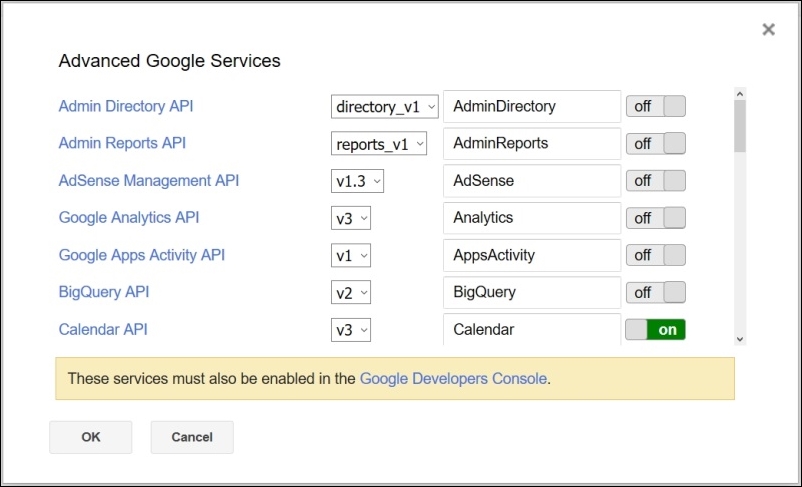Edit the AppsActivity identifier field
Viewport: 802px width, 487px height.
coord(532,255)
